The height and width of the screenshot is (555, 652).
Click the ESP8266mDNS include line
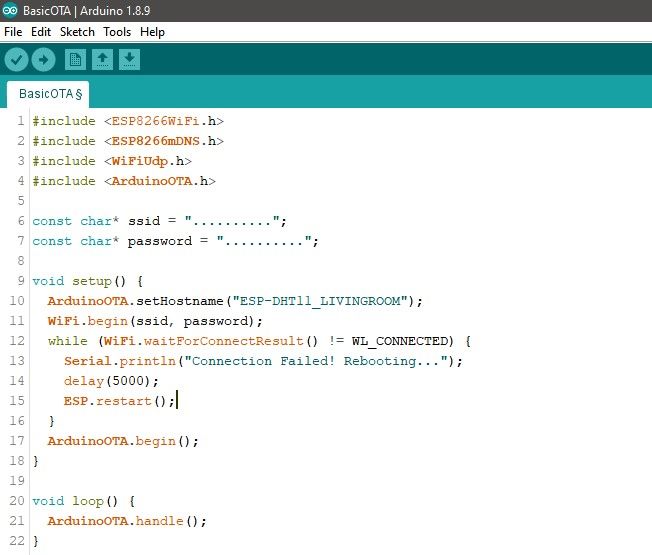tap(128, 141)
